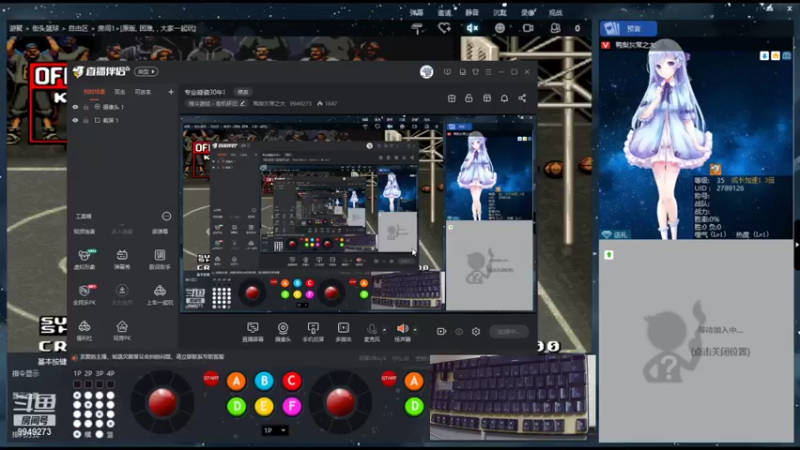Click the heart-plus favorite icon in game window
800x450 pixels.
pyautogui.click(x=444, y=28)
